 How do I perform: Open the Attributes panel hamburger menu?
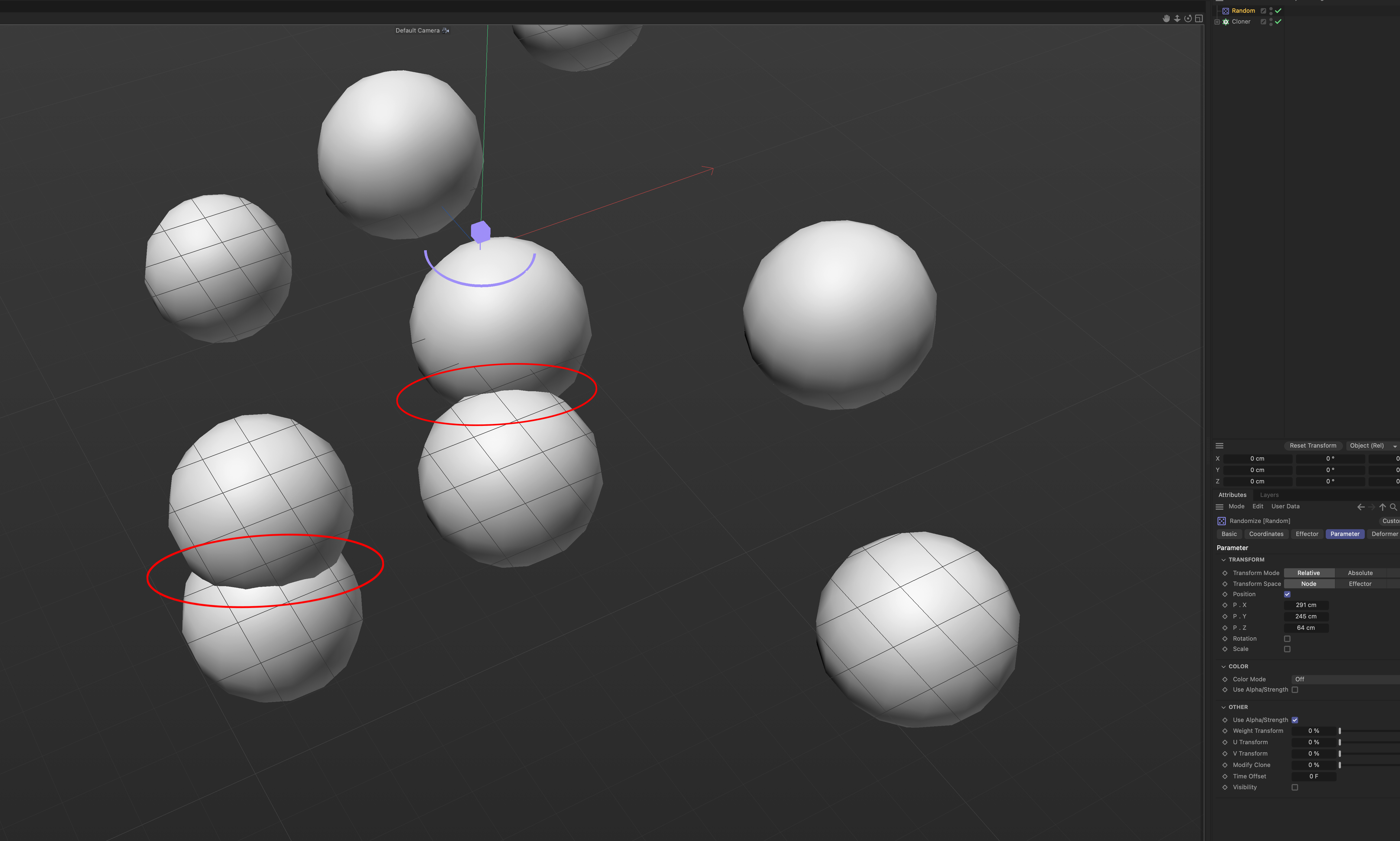click(x=1219, y=507)
